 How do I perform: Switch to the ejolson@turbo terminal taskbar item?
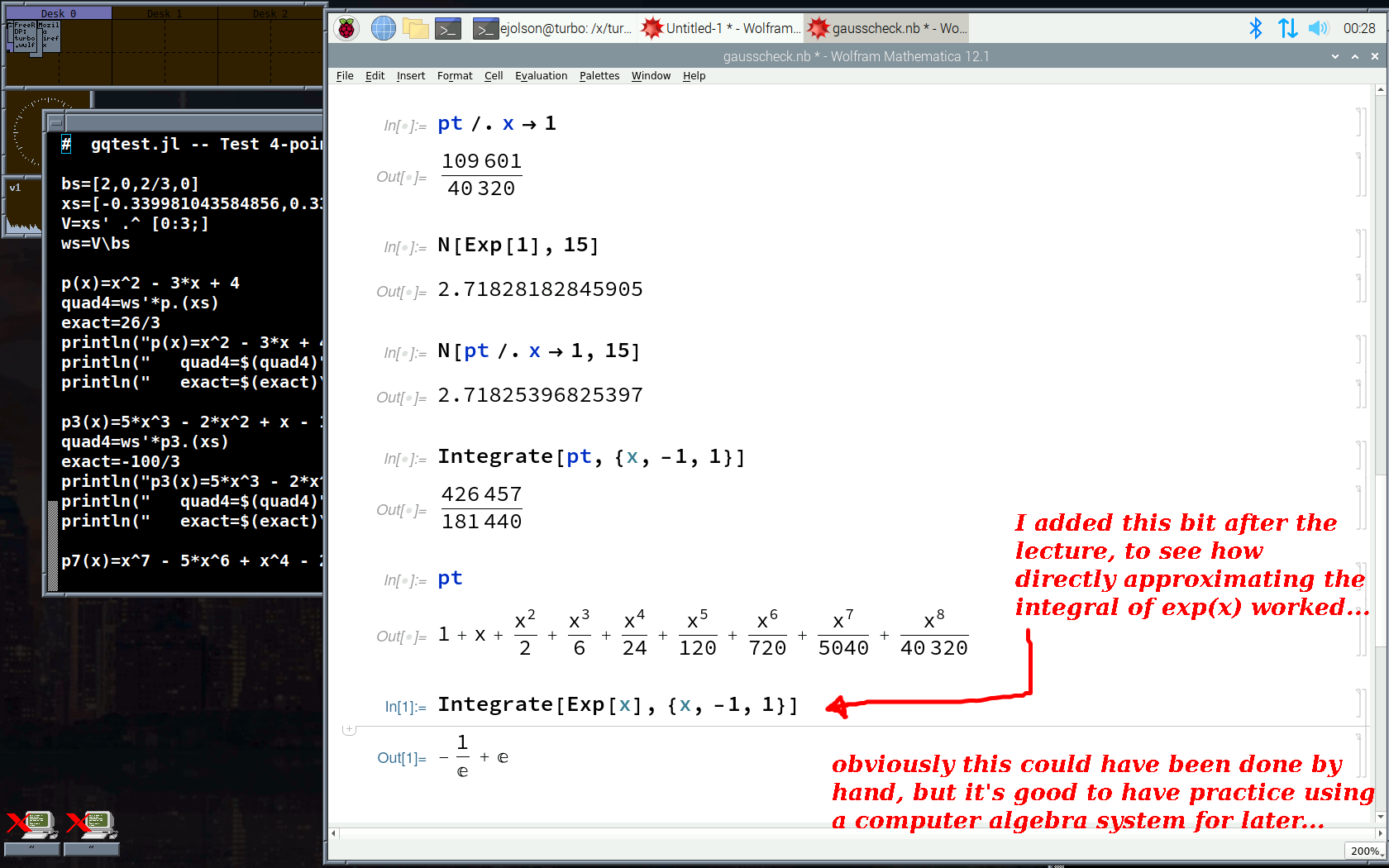coord(554,29)
